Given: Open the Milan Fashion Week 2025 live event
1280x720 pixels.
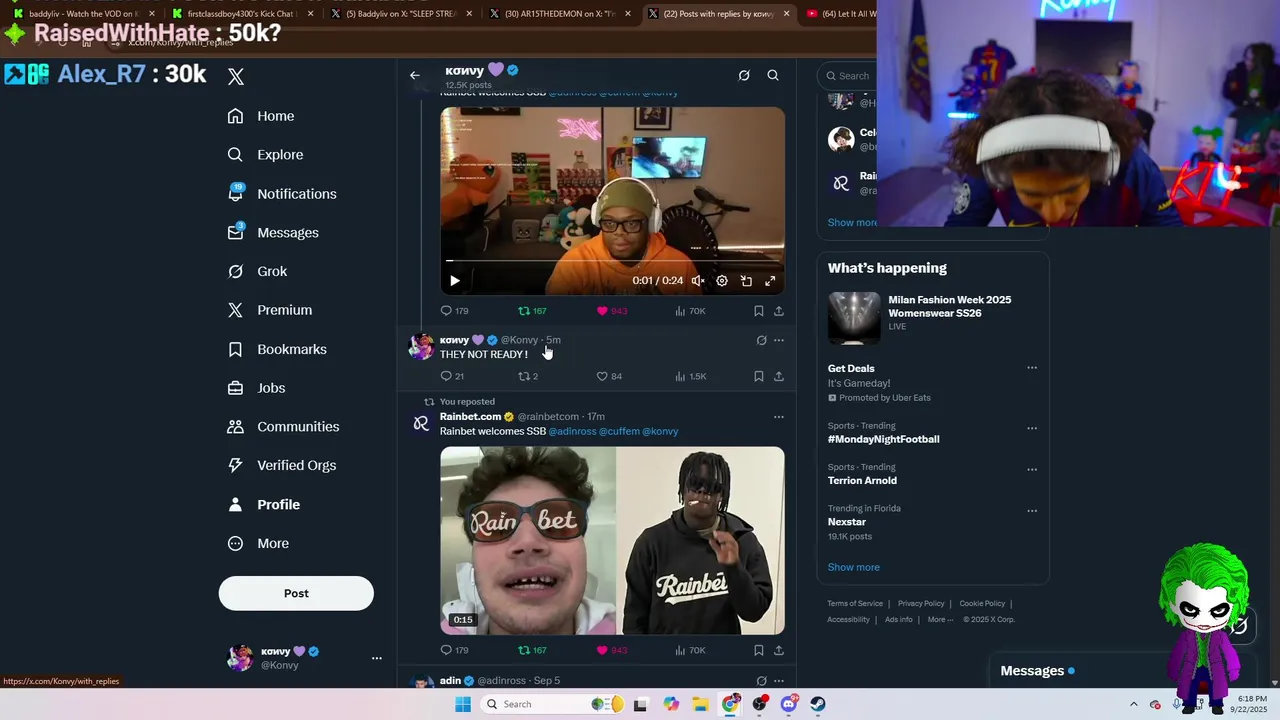Looking at the screenshot, I should click(x=933, y=318).
